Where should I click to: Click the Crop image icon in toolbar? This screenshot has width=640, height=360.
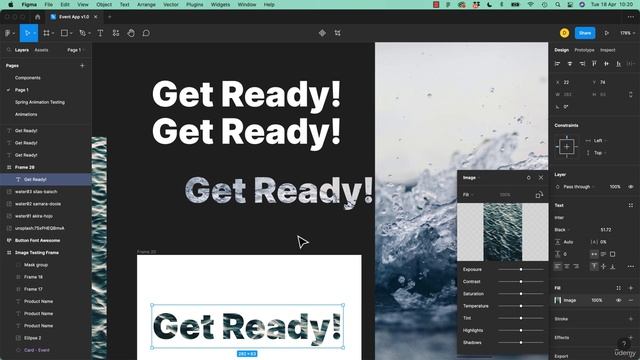[x=338, y=33]
